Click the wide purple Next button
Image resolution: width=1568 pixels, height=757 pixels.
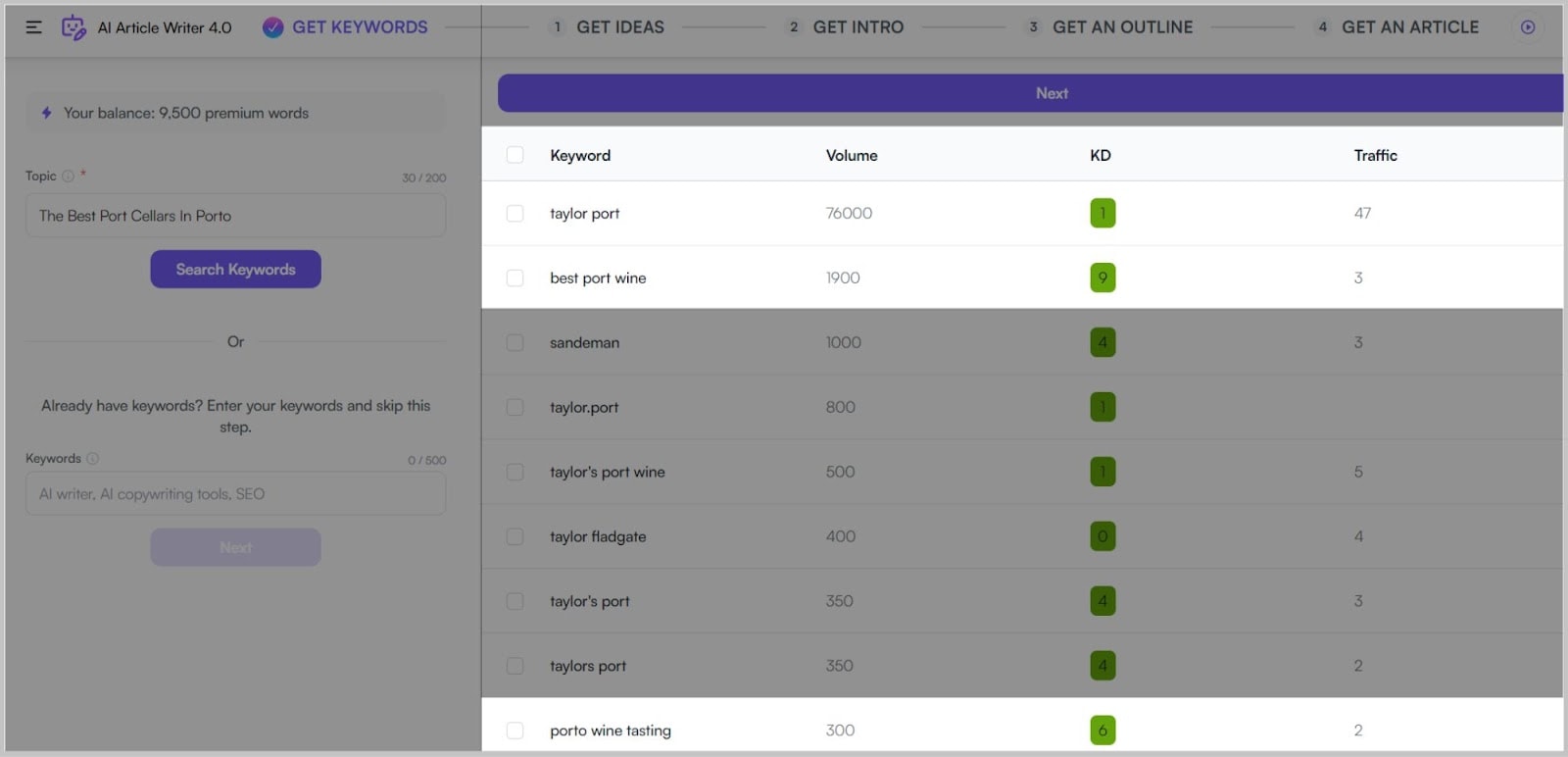[x=1030, y=93]
